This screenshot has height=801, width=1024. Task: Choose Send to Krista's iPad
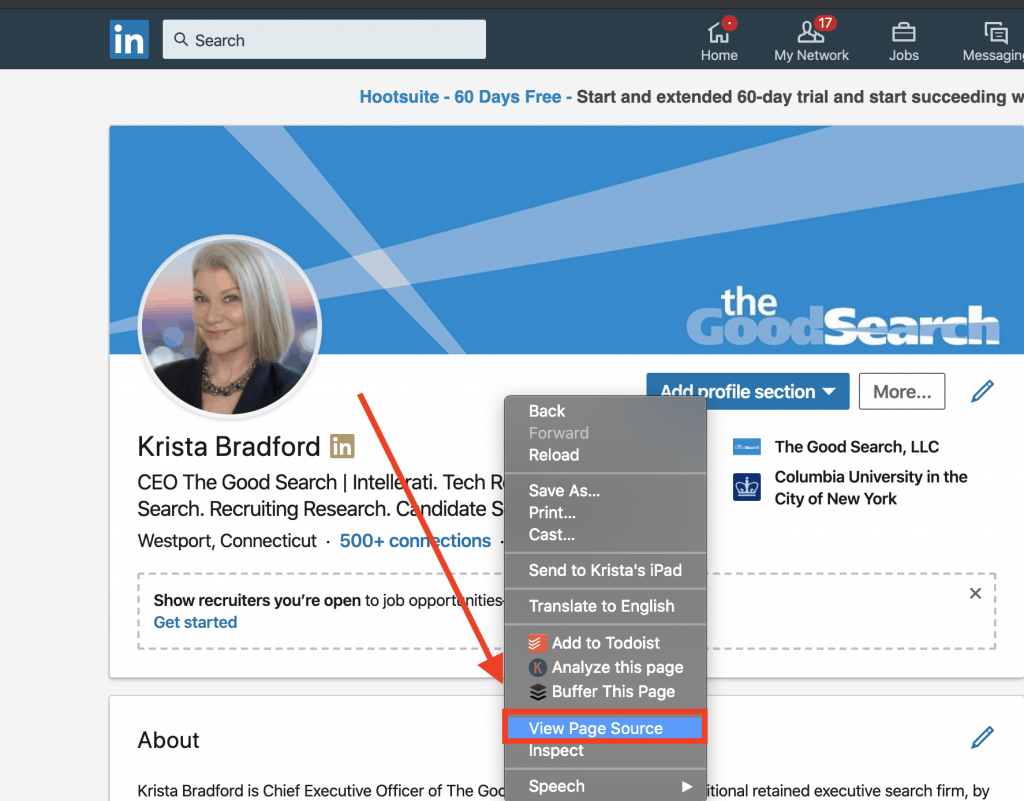pos(605,571)
